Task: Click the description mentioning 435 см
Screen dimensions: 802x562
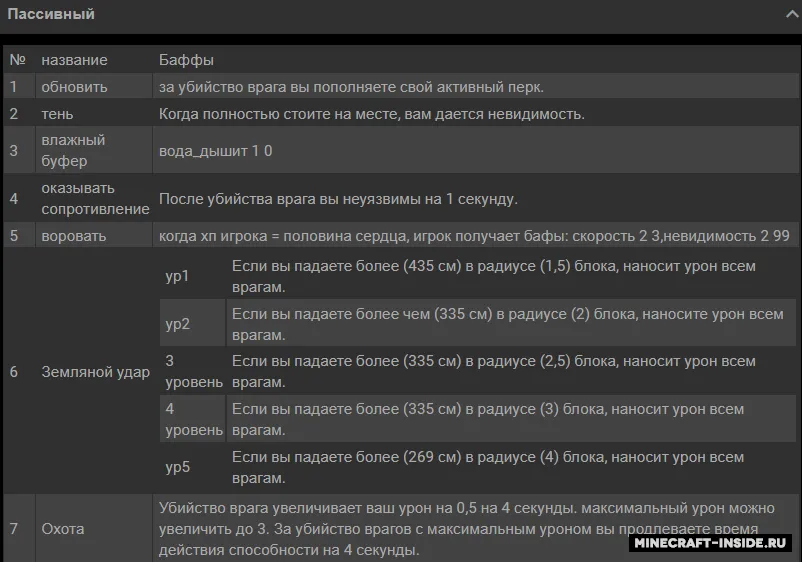Action: pyautogui.click(x=494, y=276)
